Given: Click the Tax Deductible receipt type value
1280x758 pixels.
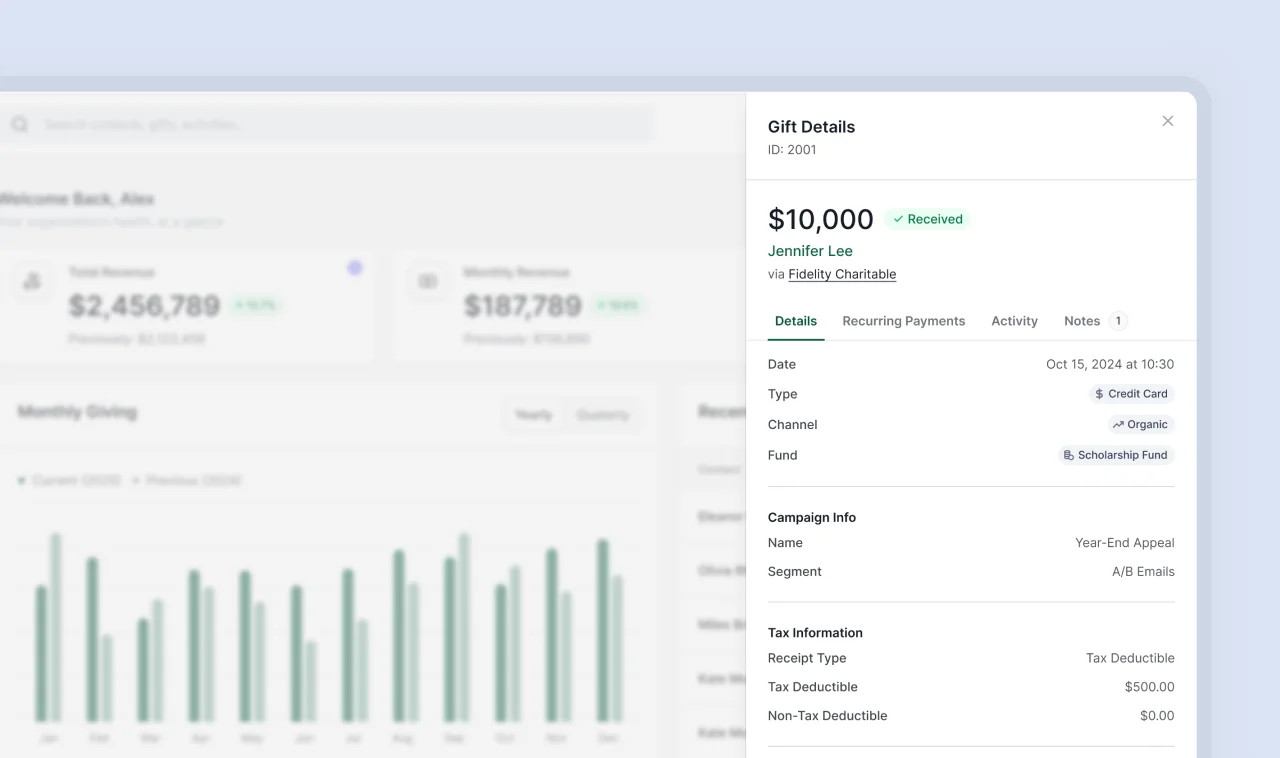Looking at the screenshot, I should [1130, 658].
